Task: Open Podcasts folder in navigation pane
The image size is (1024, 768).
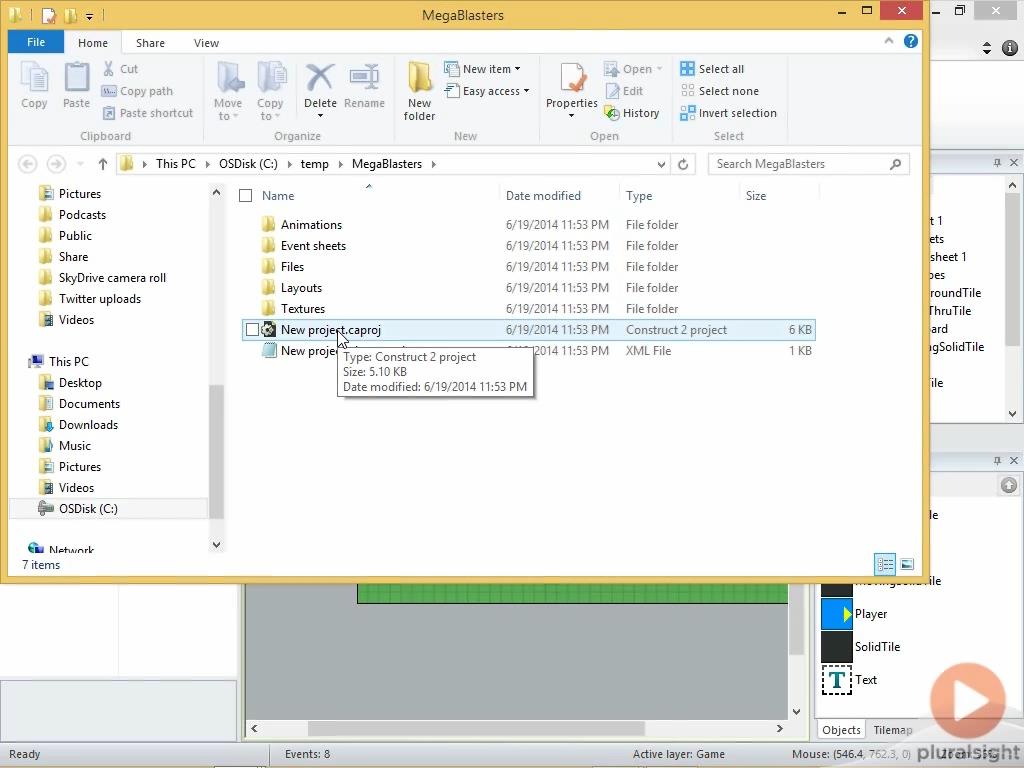Action: coord(82,214)
